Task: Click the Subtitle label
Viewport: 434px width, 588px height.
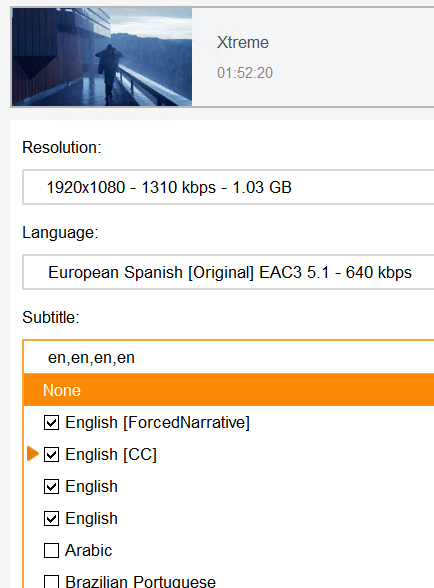Action: [51, 318]
